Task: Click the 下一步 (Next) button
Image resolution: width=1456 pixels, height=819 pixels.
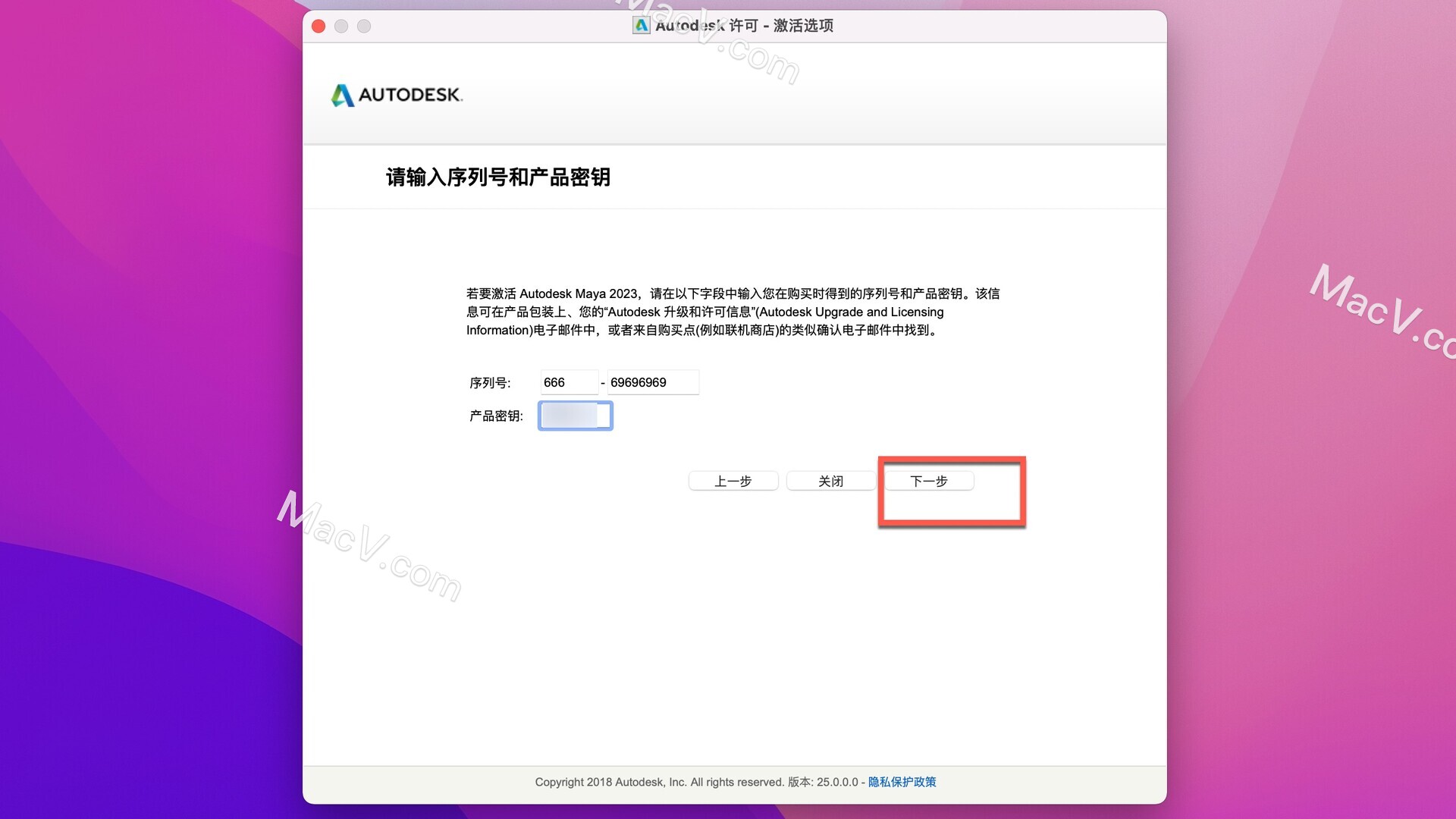Action: (x=929, y=481)
